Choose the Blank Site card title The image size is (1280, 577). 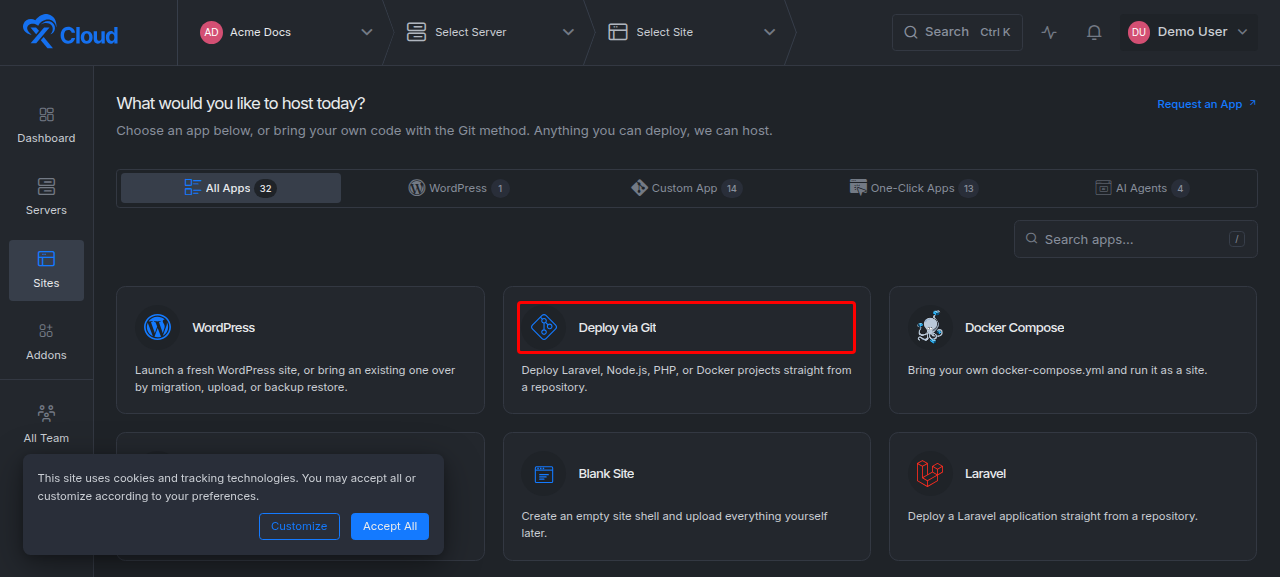pos(606,473)
